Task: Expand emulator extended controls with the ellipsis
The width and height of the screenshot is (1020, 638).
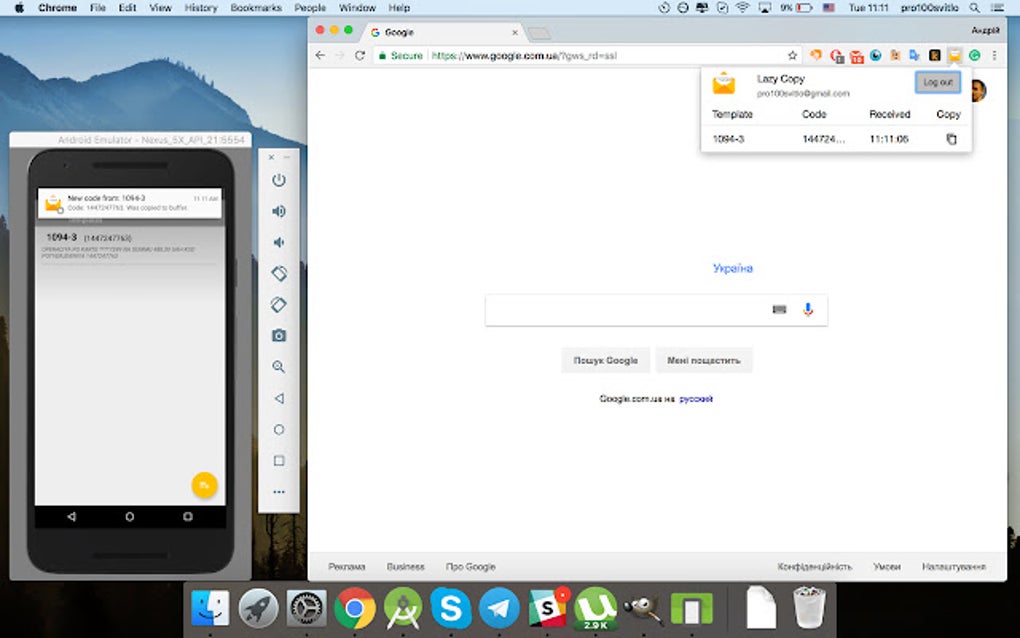Action: point(279,490)
